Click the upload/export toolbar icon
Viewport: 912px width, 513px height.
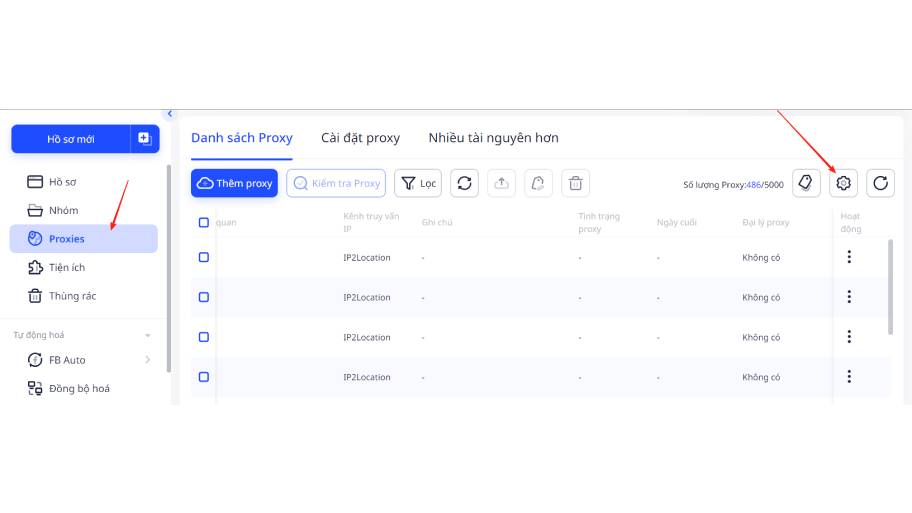(501, 183)
